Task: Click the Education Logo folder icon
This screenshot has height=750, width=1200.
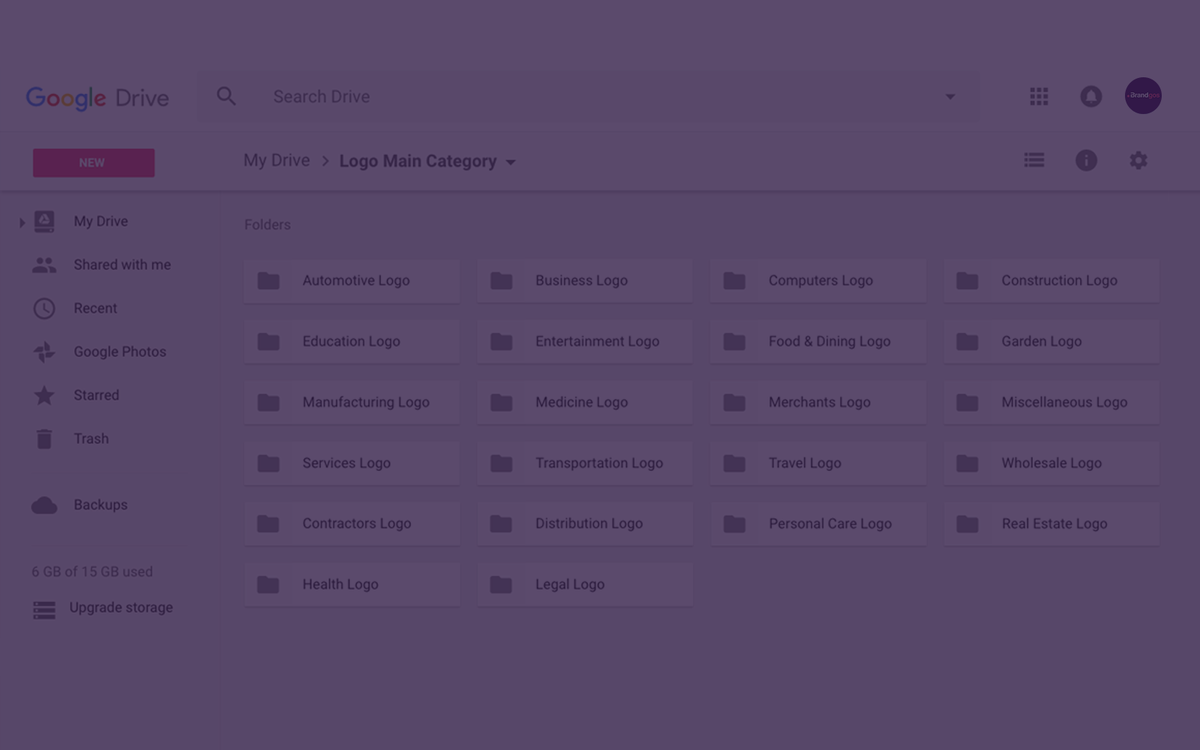Action: coord(268,342)
